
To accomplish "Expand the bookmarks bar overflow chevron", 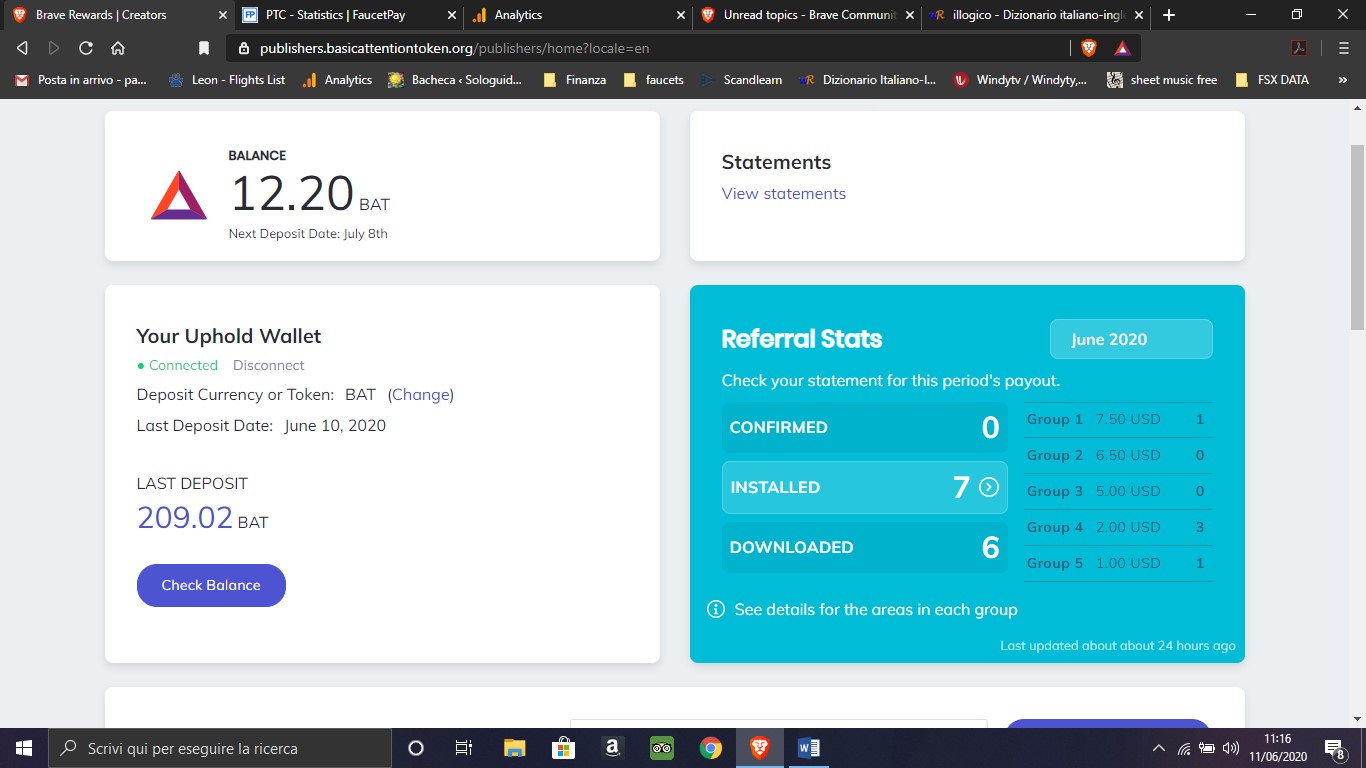I will 1342,80.
